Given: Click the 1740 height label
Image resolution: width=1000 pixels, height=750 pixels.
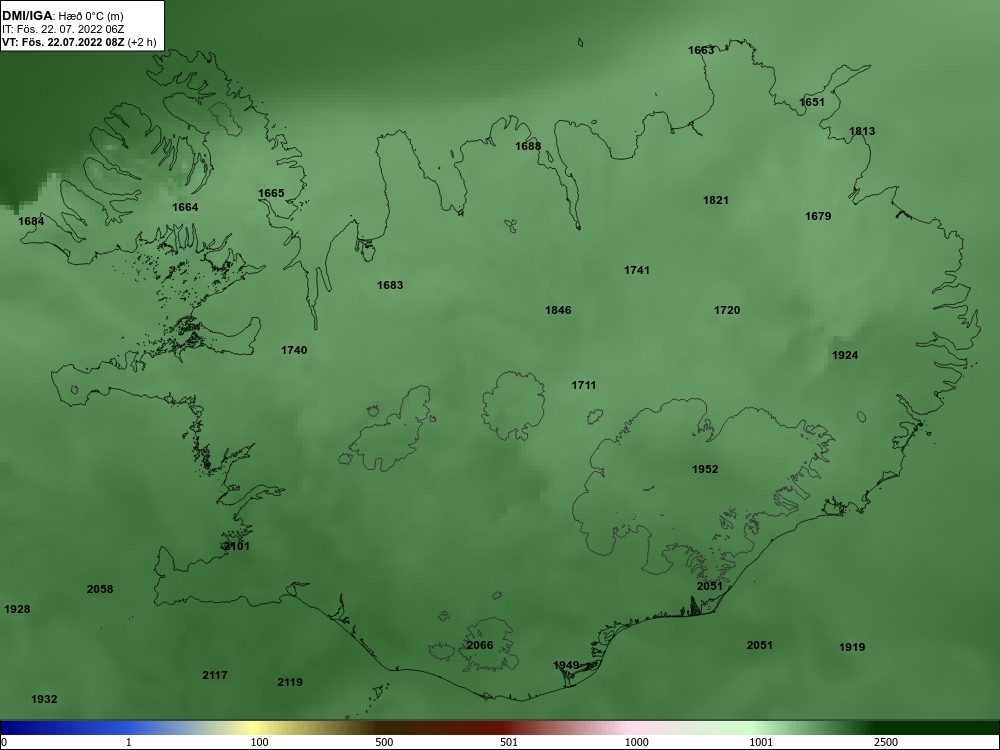Looking at the screenshot, I should pos(294,350).
